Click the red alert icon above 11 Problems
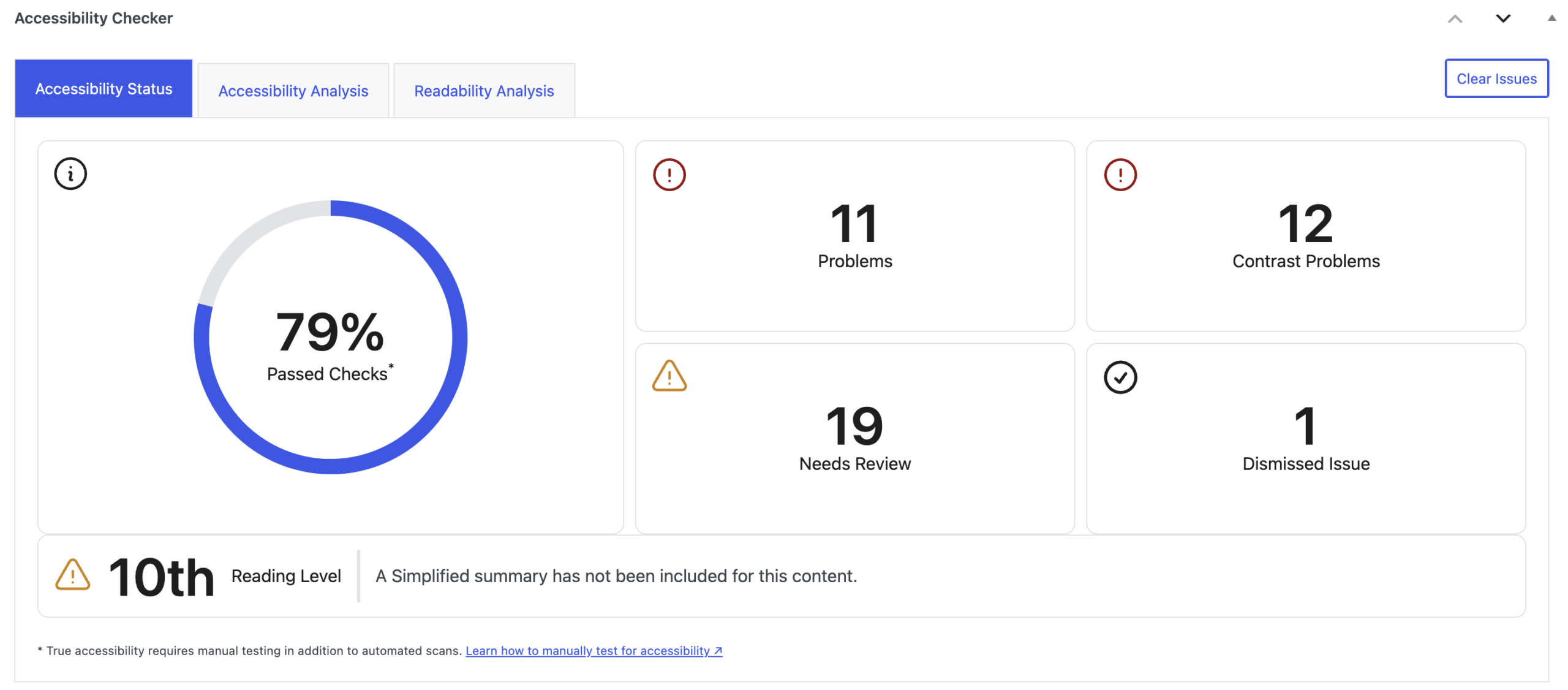 click(669, 175)
